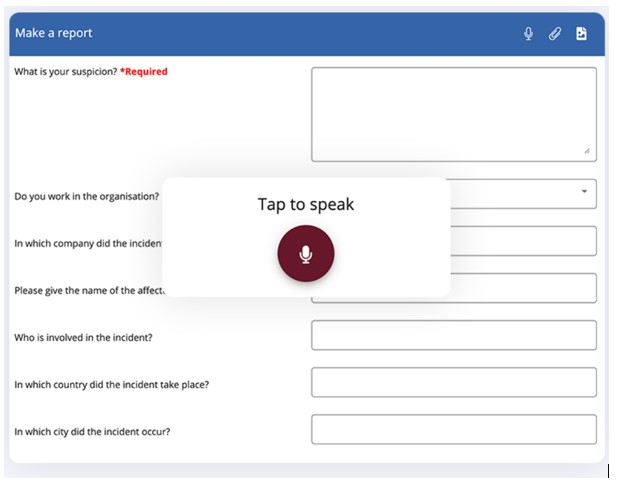Focus the incident city input field

click(x=453, y=429)
